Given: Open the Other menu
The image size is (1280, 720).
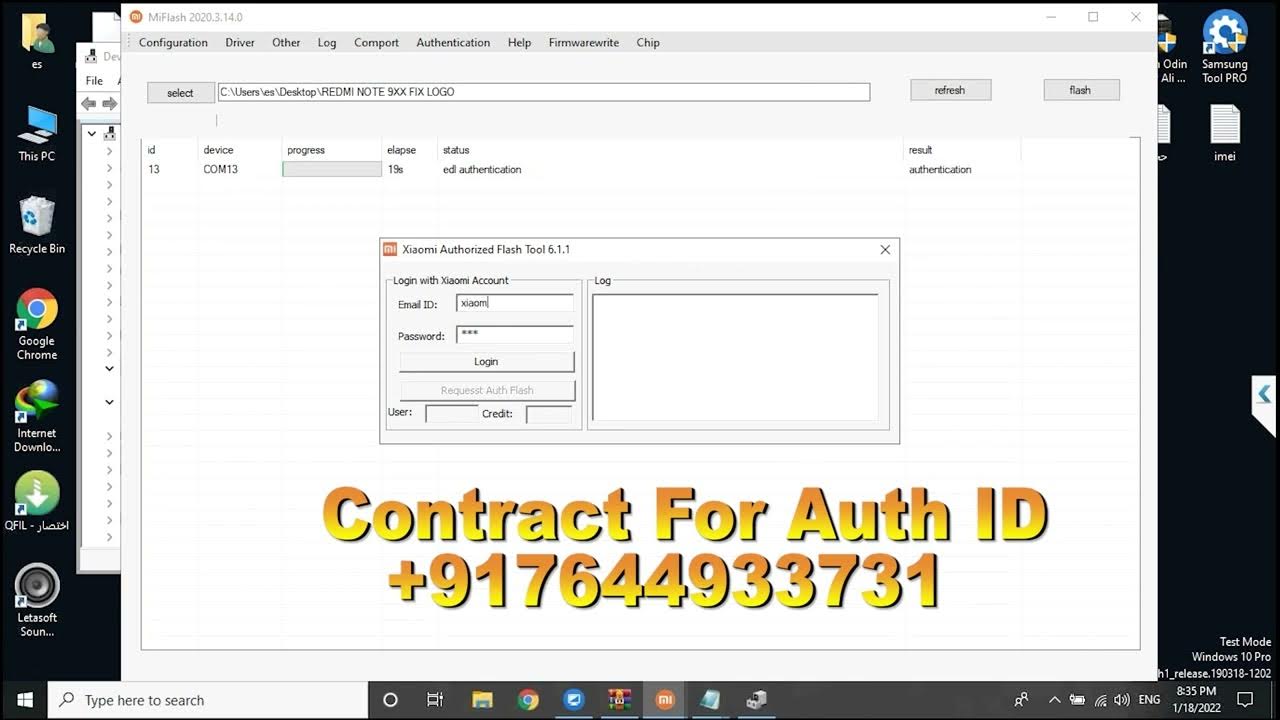Looking at the screenshot, I should pos(286,43).
